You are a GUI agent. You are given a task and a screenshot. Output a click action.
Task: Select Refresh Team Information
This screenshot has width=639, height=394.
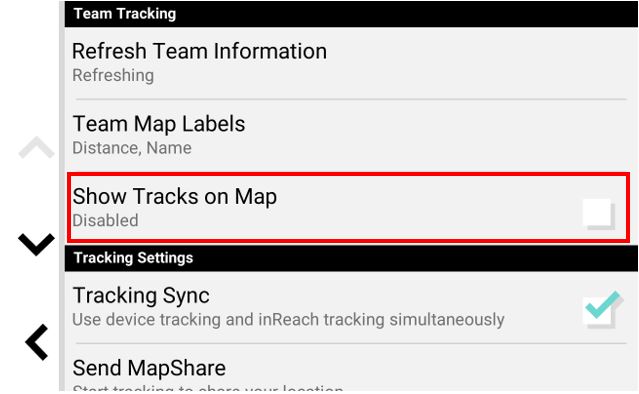[x=351, y=63]
